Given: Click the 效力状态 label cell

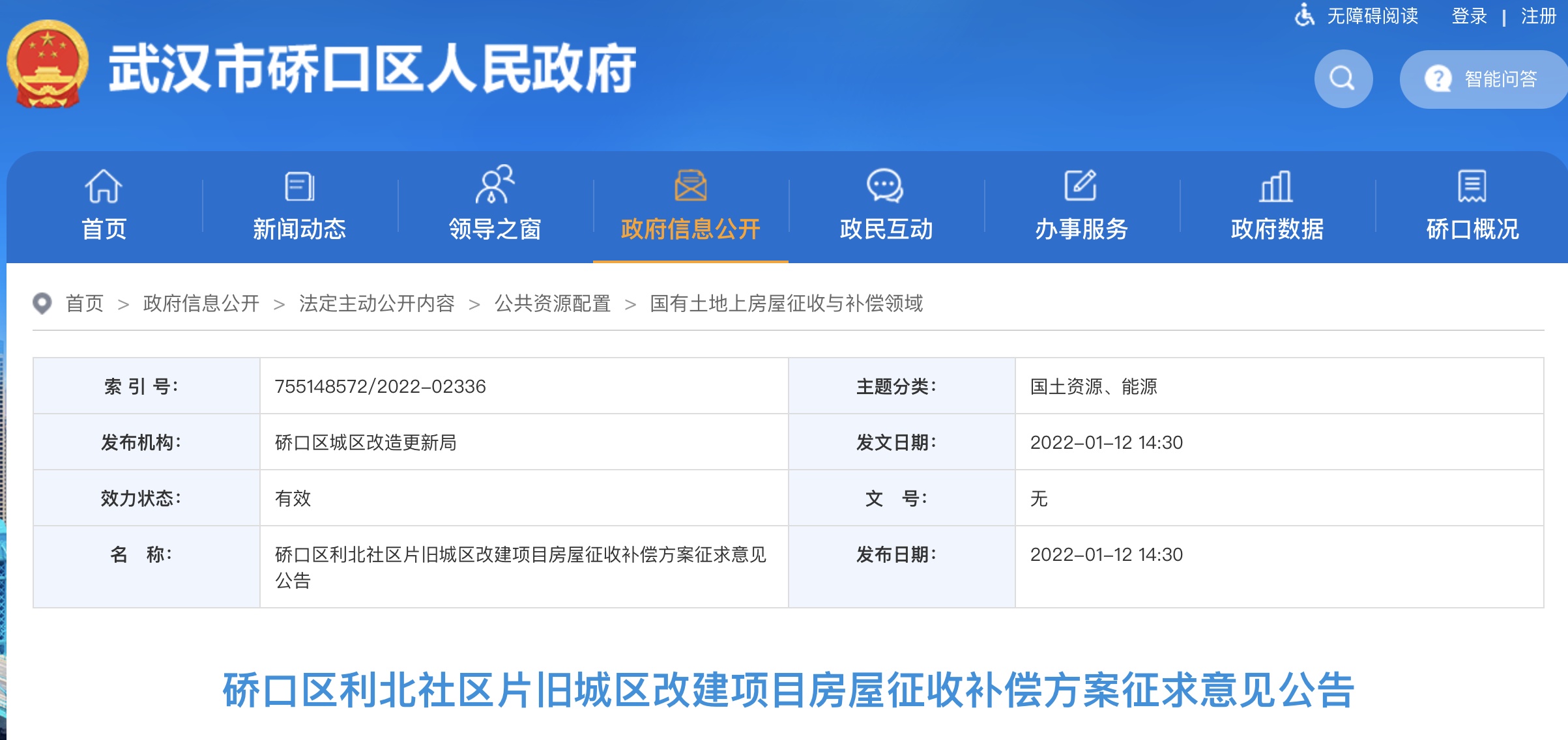Looking at the screenshot, I should pyautogui.click(x=147, y=498).
